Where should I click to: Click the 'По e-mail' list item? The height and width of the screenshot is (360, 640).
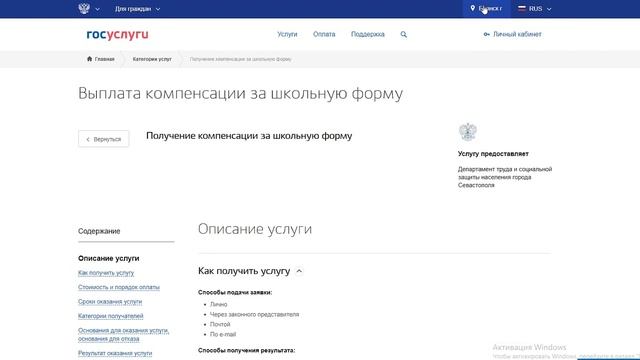223,334
